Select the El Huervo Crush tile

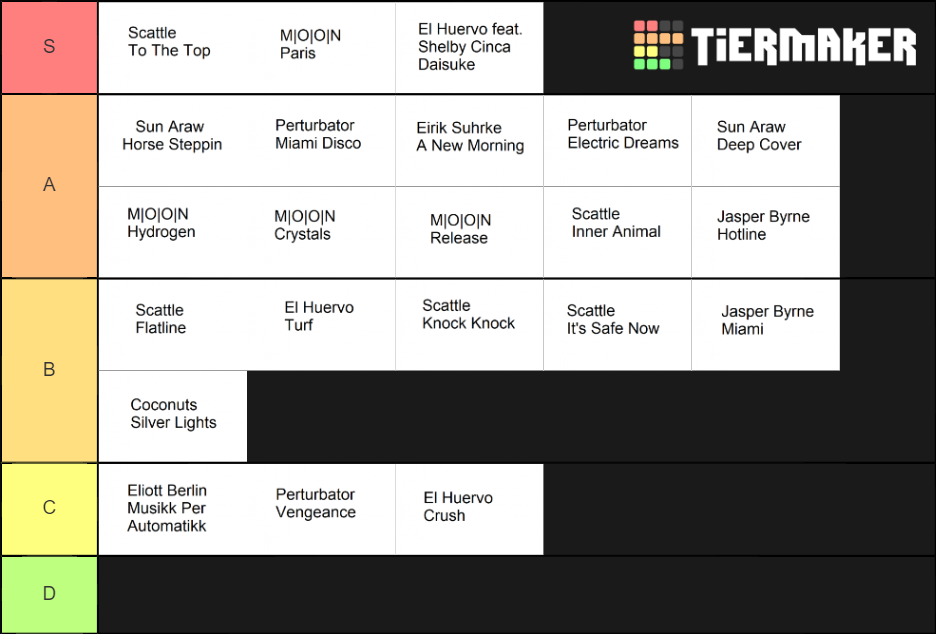pos(469,509)
